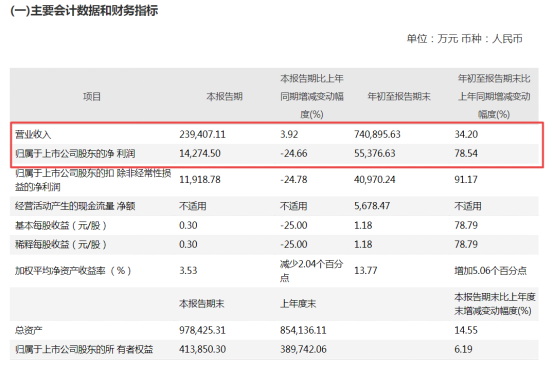Select the heading (一)主要会计数据和财务指标
553x368 pixels.
84,11
